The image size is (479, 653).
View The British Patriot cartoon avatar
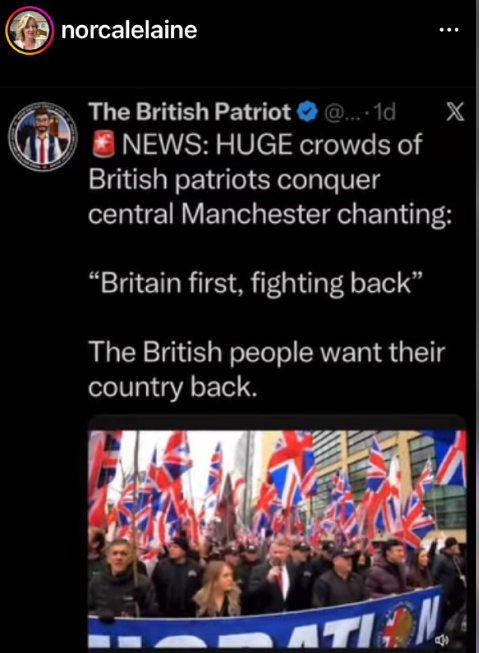pyautogui.click(x=42, y=136)
